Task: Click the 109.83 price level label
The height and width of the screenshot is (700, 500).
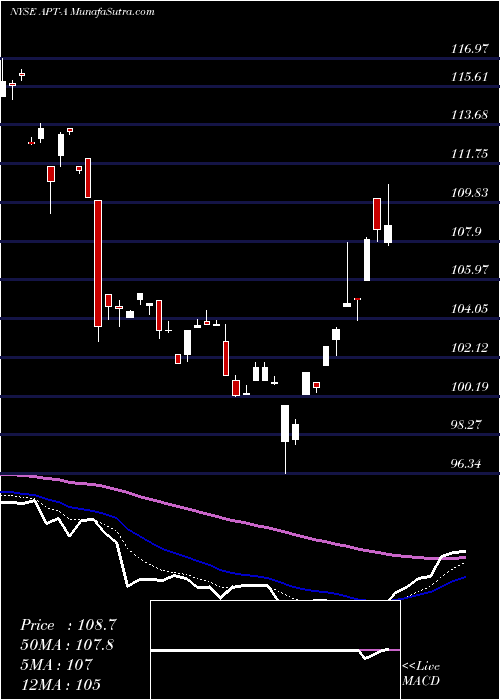Action: (x=470, y=193)
